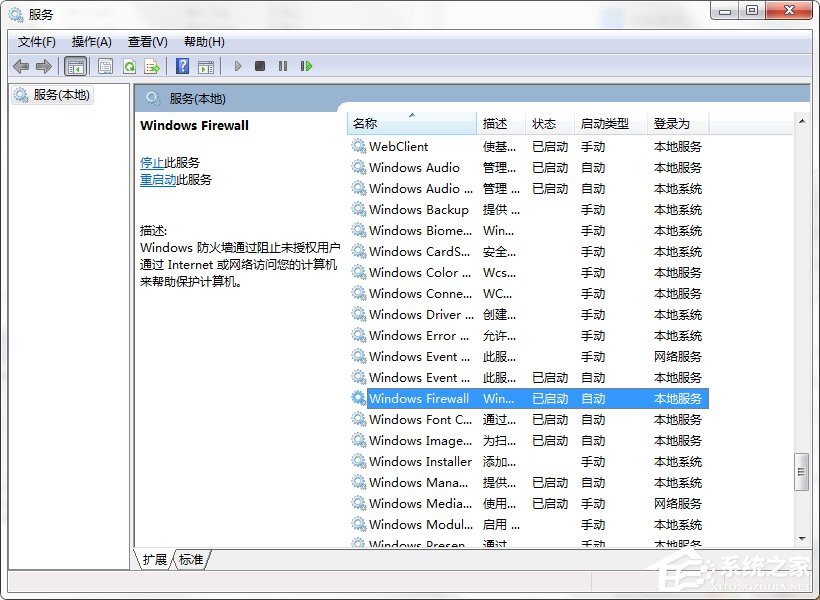Click the Back navigation arrow
Image resolution: width=820 pixels, height=600 pixels.
tap(21, 66)
